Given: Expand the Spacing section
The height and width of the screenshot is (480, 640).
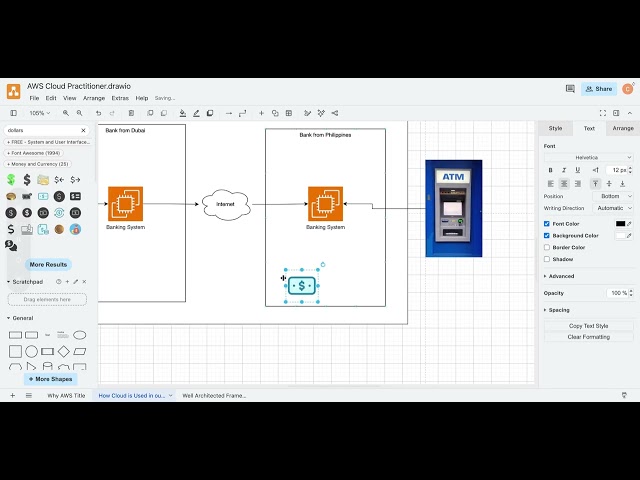Looking at the screenshot, I should tap(557, 310).
